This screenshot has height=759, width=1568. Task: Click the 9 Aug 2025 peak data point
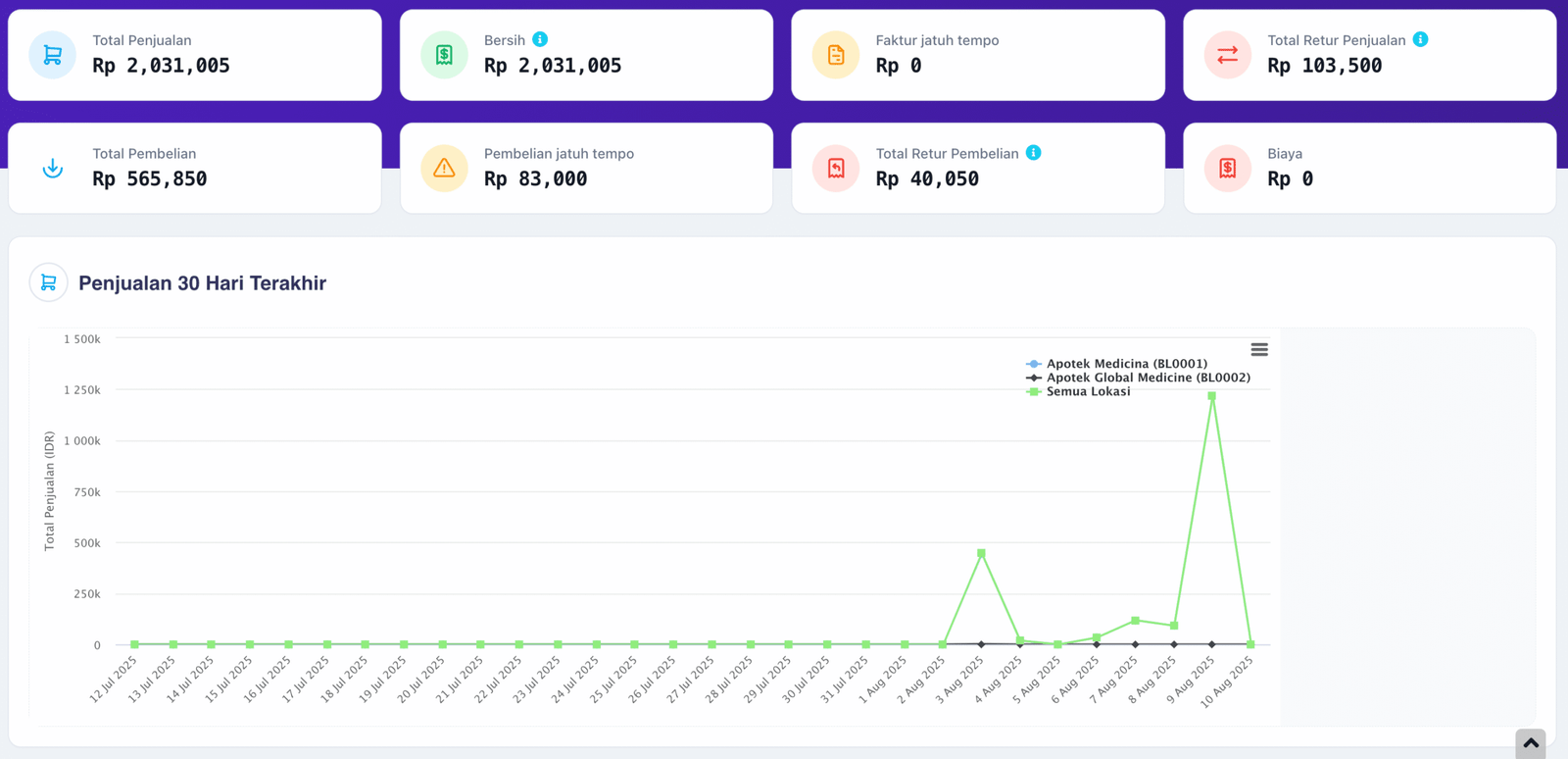[x=1212, y=396]
